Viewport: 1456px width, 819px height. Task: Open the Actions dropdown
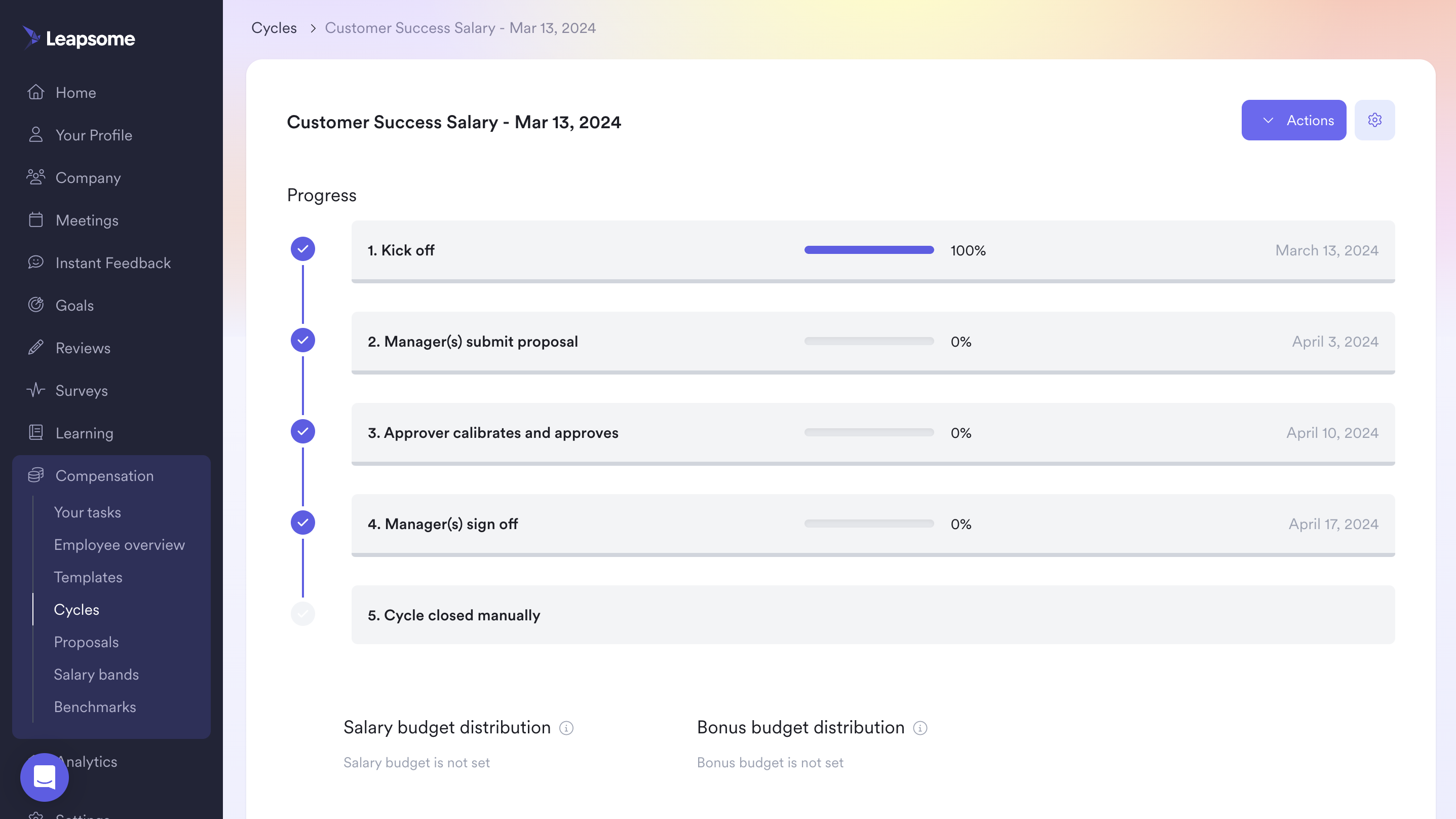[1293, 120]
